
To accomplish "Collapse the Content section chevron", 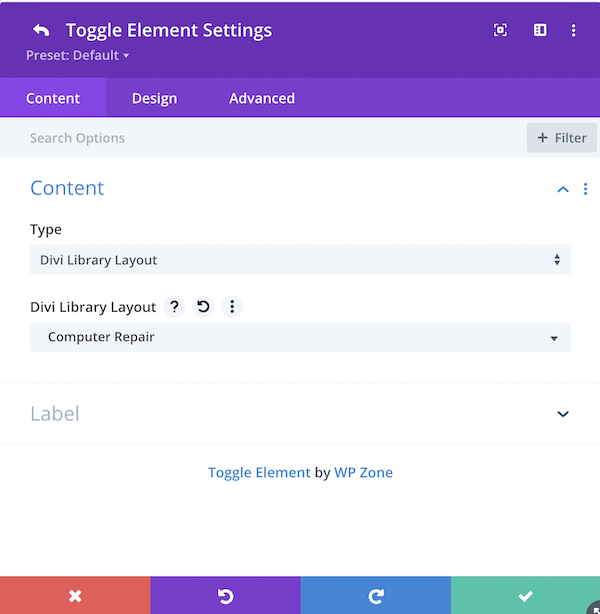I will 563,190.
